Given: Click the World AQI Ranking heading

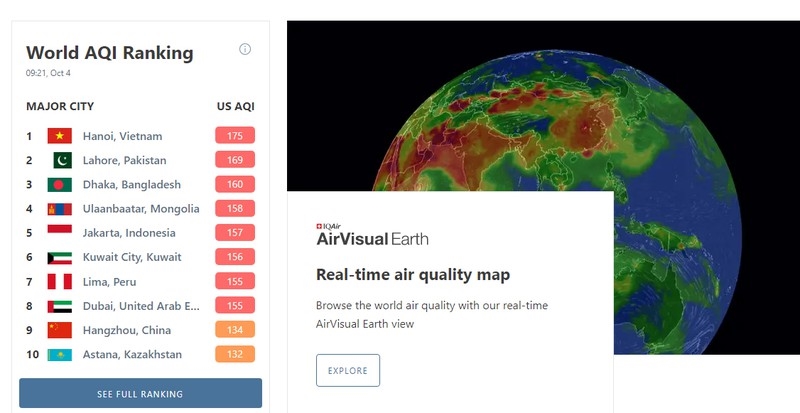Looking at the screenshot, I should click(x=110, y=53).
